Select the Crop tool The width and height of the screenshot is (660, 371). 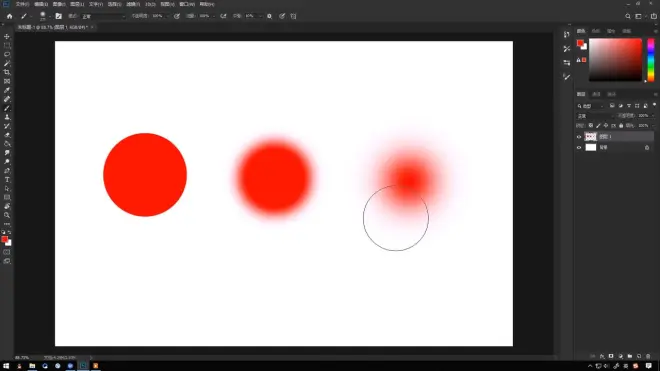[7, 72]
